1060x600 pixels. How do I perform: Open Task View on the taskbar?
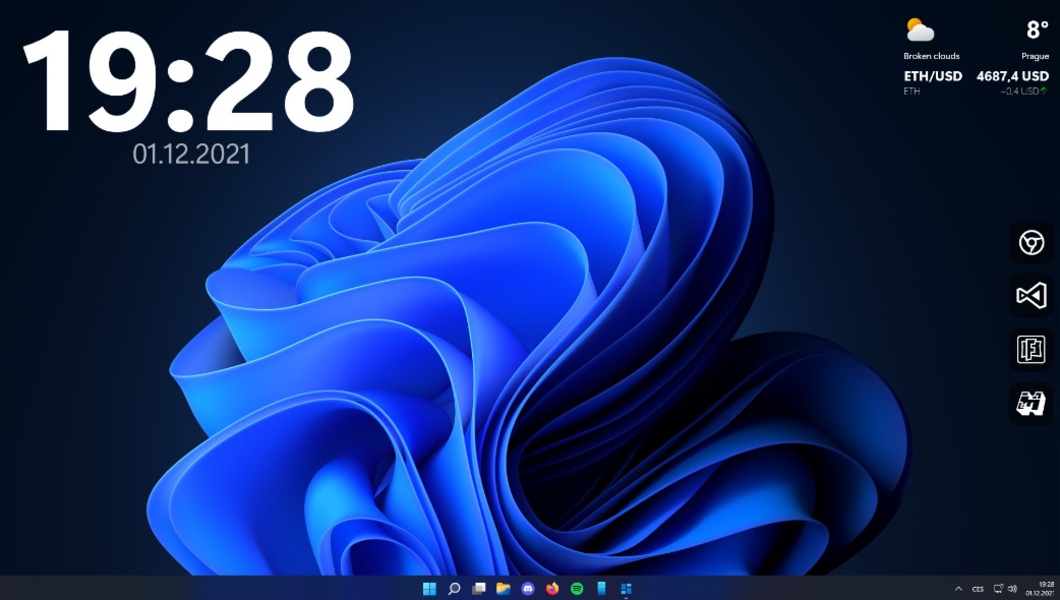479,588
